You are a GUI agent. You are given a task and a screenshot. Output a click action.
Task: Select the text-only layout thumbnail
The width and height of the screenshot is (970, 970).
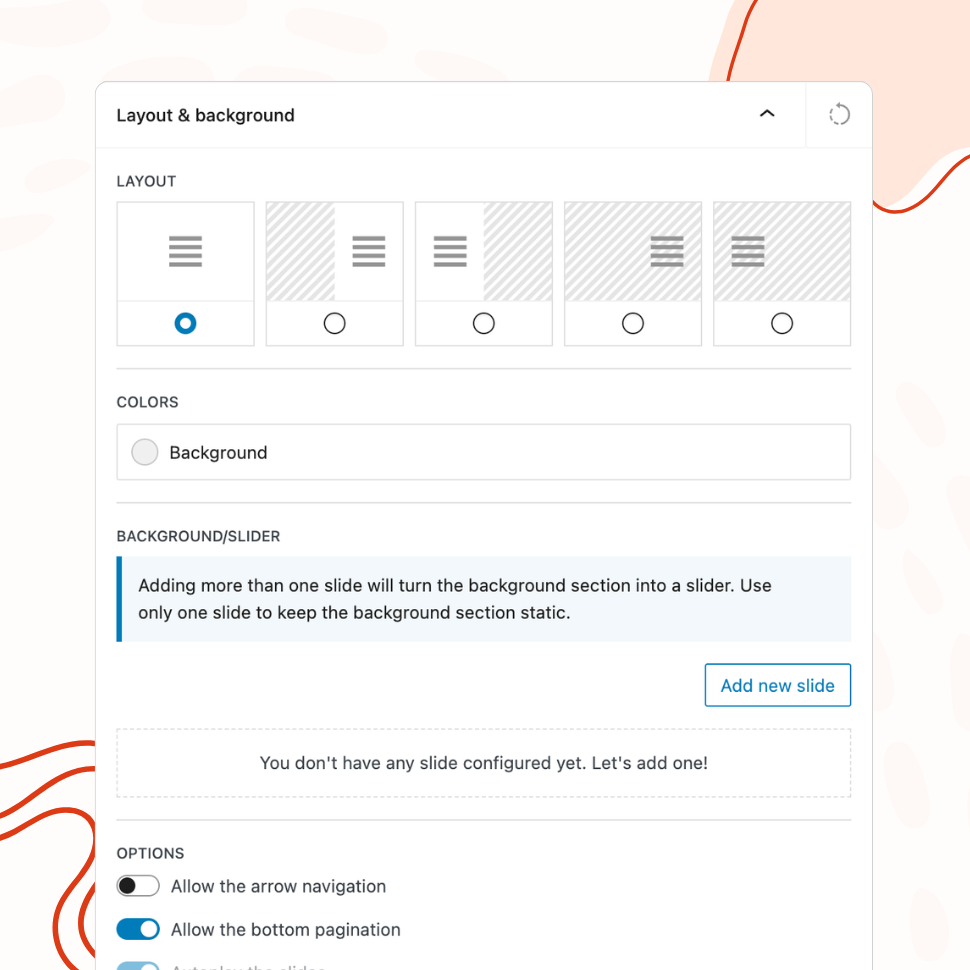coord(185,251)
